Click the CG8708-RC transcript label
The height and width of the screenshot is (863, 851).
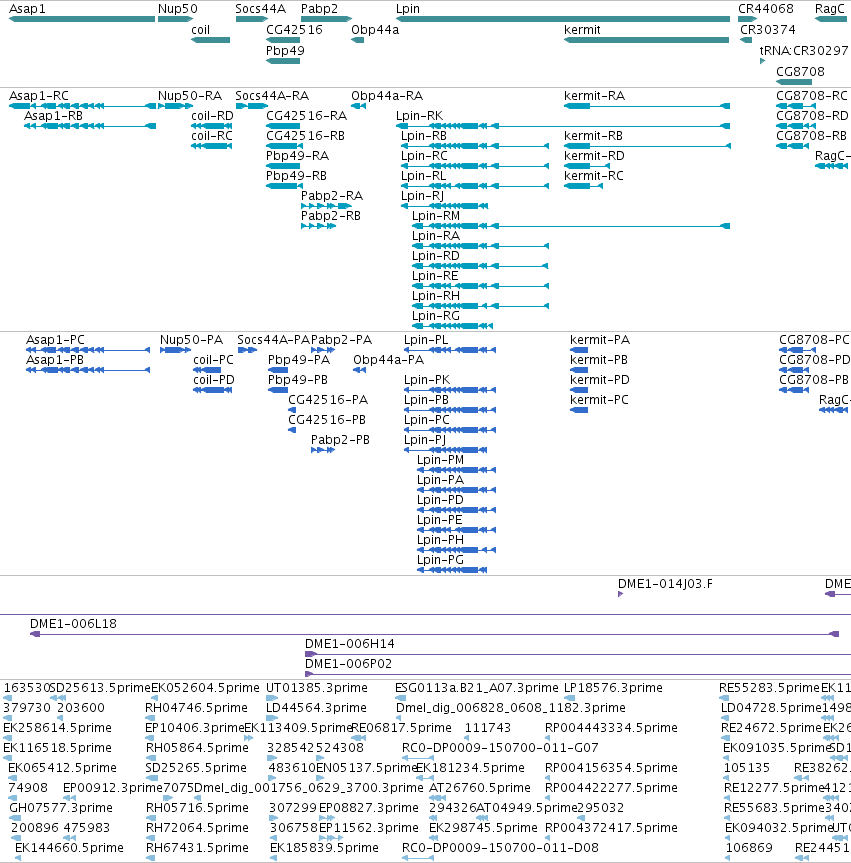(x=812, y=96)
